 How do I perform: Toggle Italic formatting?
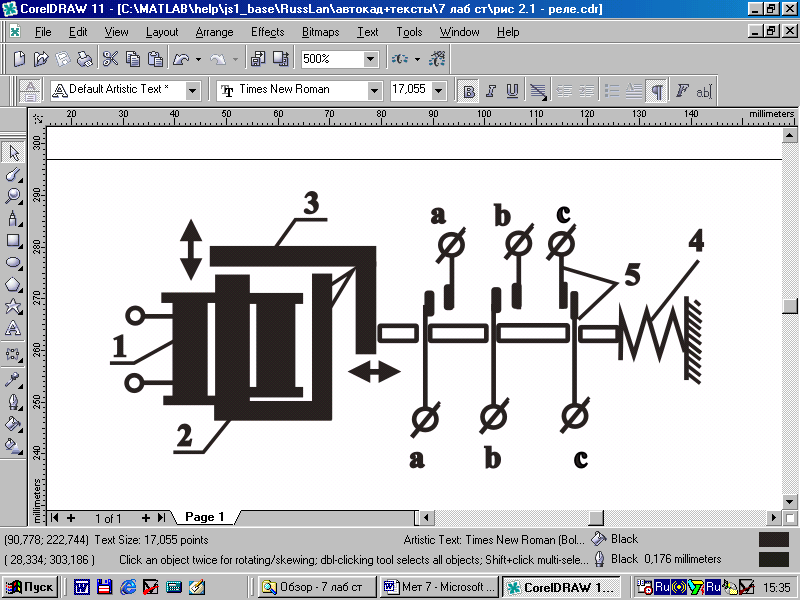[491, 91]
